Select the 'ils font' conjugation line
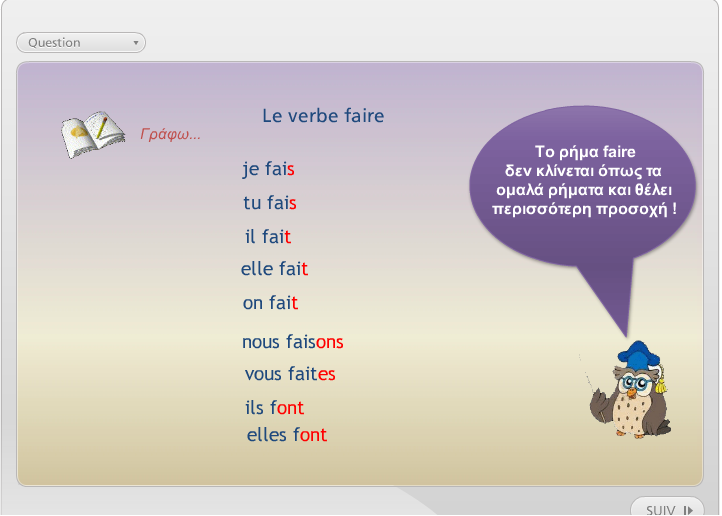This screenshot has height=516, width=722. (274, 409)
